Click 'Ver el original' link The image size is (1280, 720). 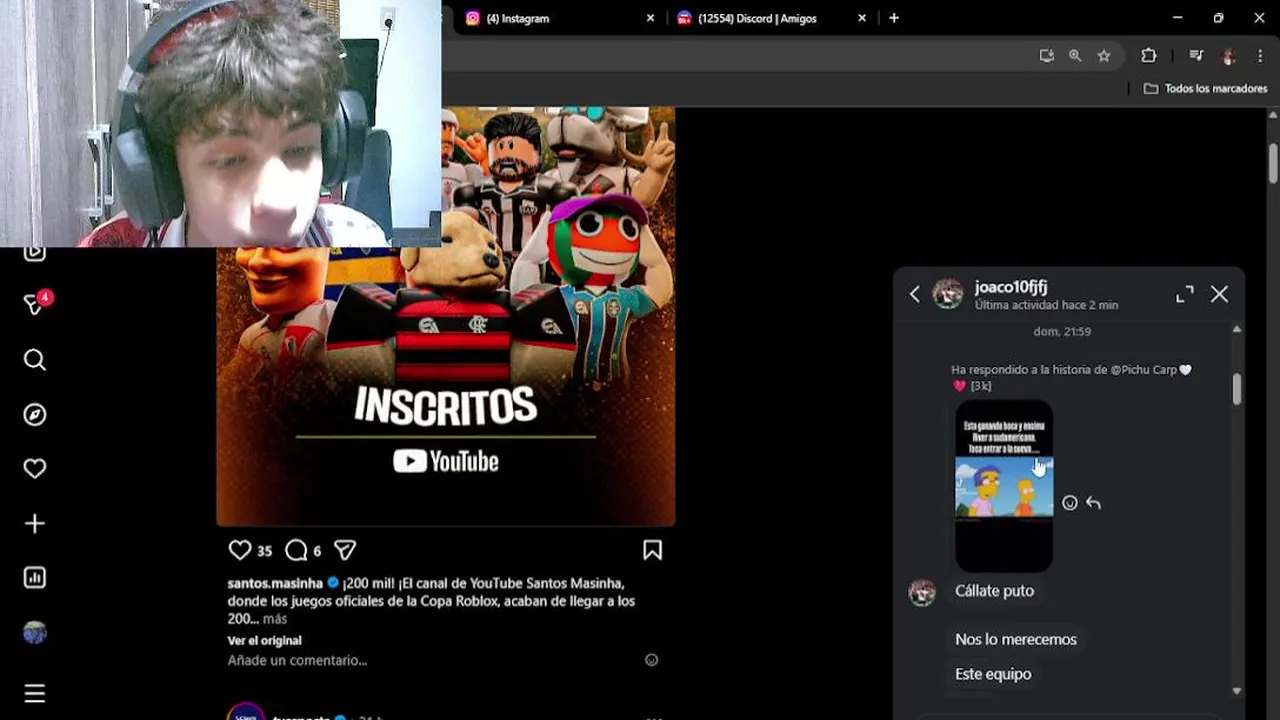[x=264, y=640]
